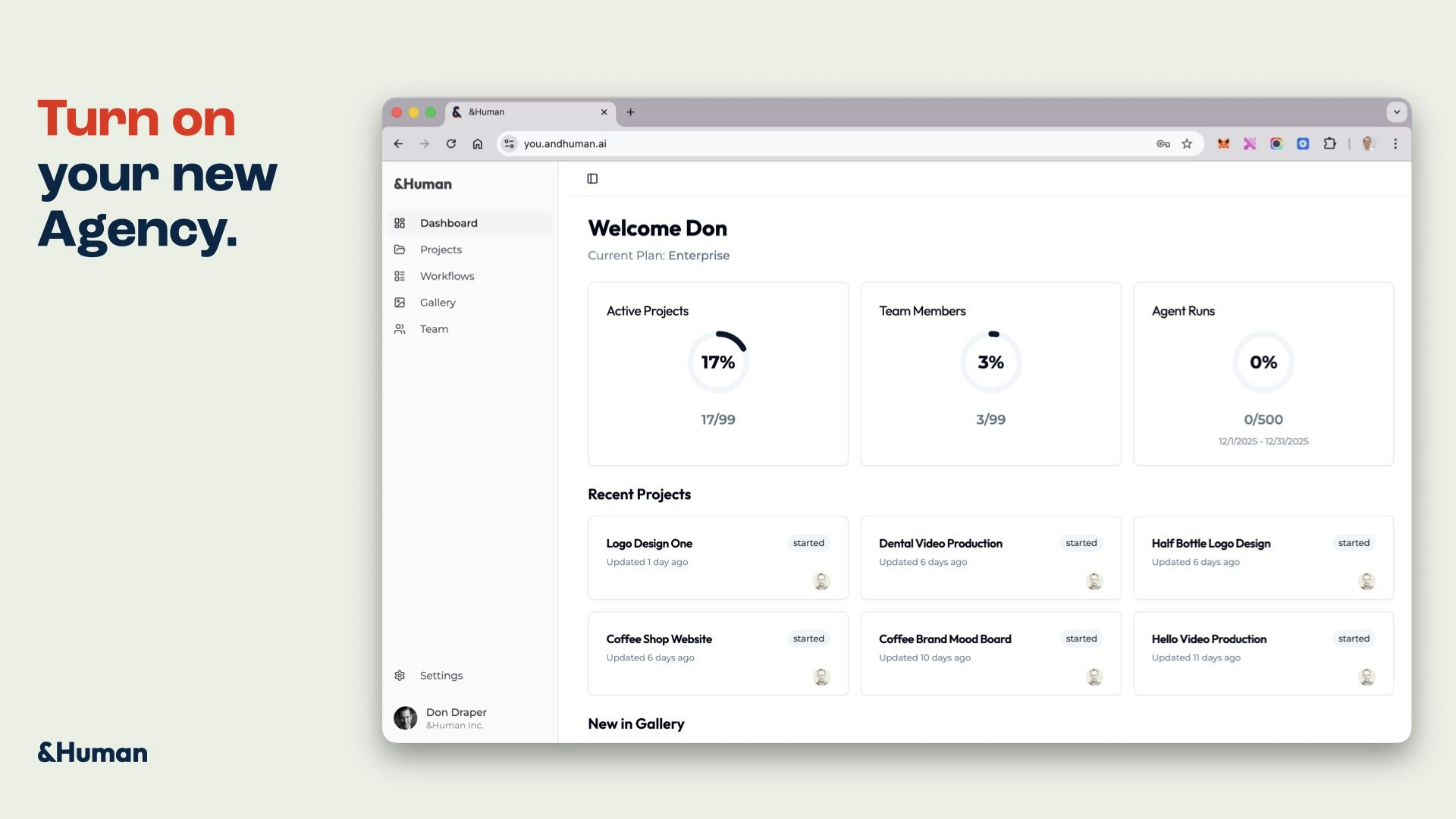Viewport: 1456px width, 819px height.
Task: Open the Chrome three-dot menu
Action: point(1395,143)
